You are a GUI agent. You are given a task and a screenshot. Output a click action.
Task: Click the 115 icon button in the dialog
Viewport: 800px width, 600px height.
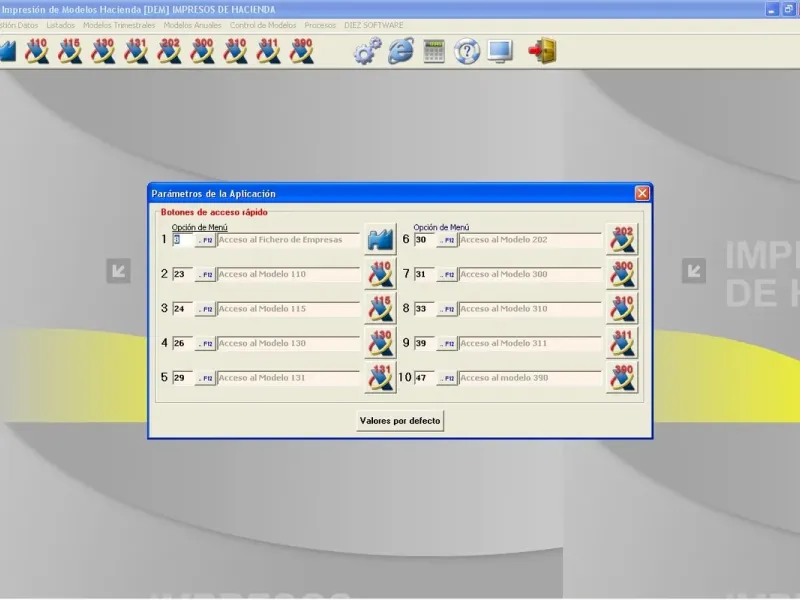[x=381, y=309]
